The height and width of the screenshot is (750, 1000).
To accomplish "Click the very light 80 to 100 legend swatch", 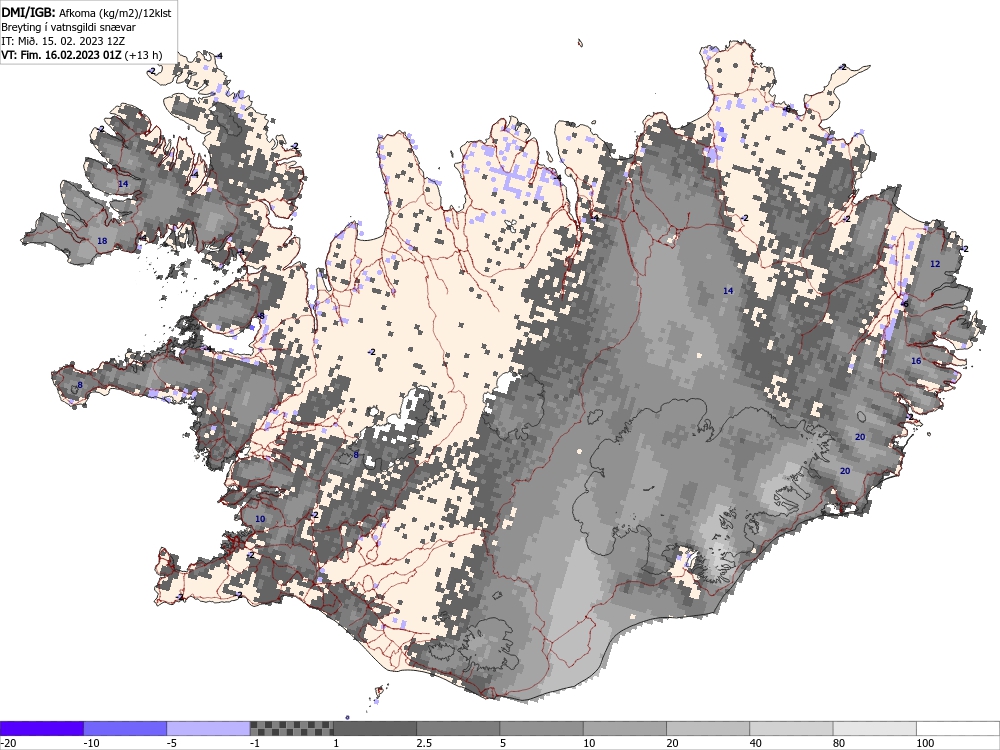I will click(874, 728).
